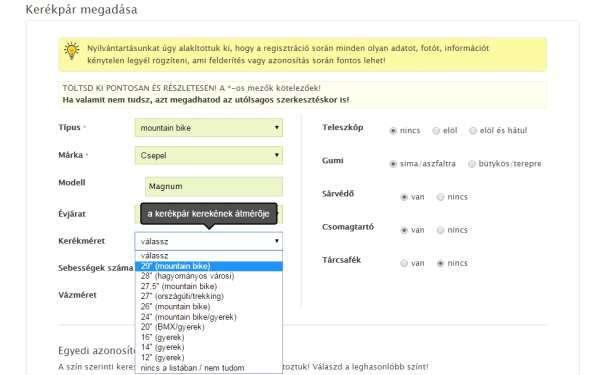Select Gumi 'sima/aszfaltra' radio button

[393, 164]
